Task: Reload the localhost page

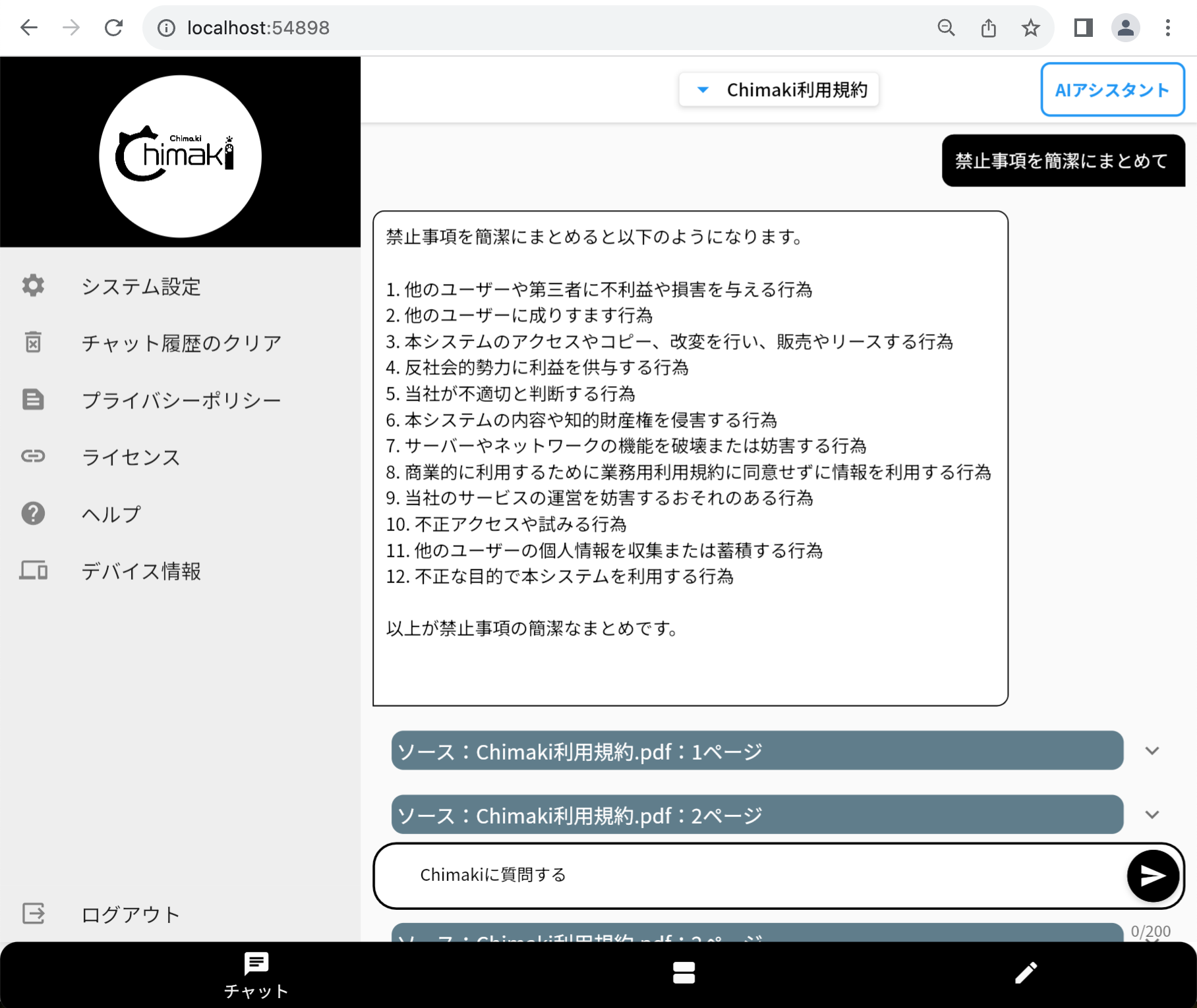Action: coord(114,28)
